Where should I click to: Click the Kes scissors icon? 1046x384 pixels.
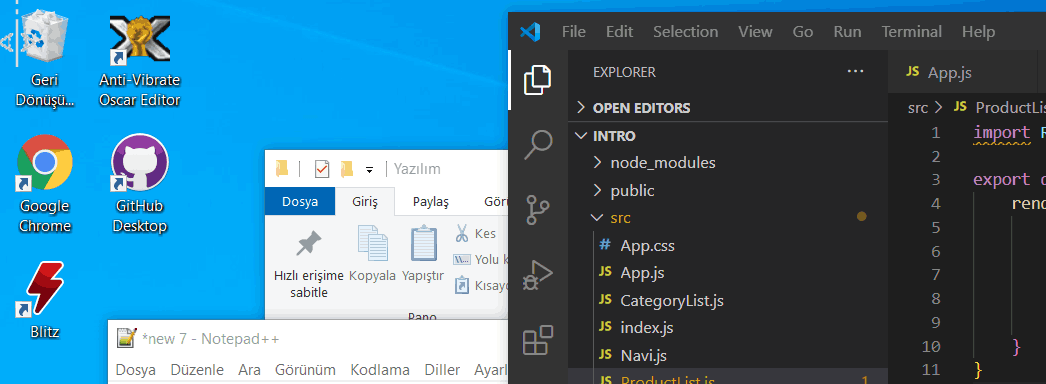click(x=462, y=233)
